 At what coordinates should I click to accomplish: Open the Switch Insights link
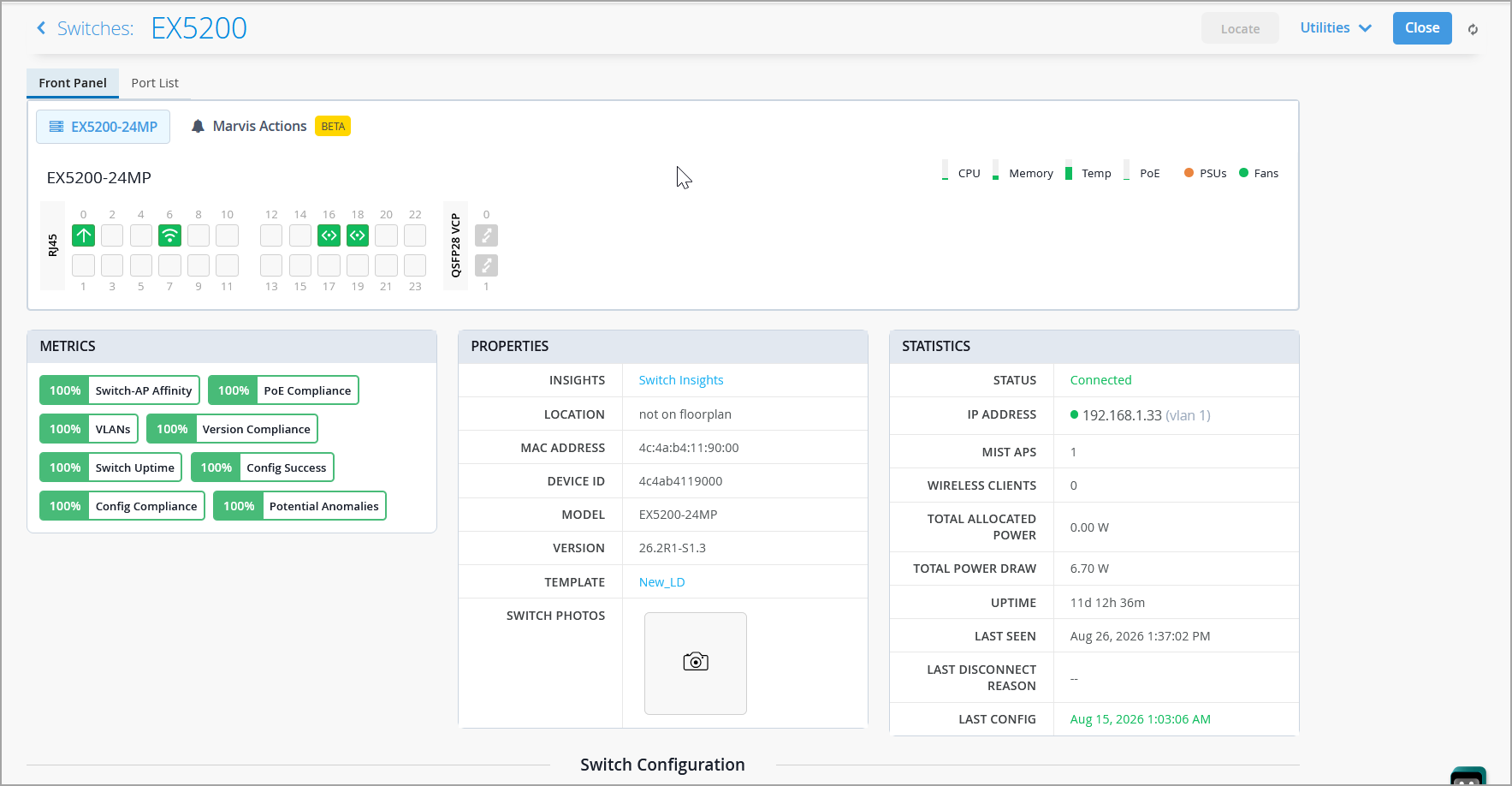pyautogui.click(x=681, y=380)
